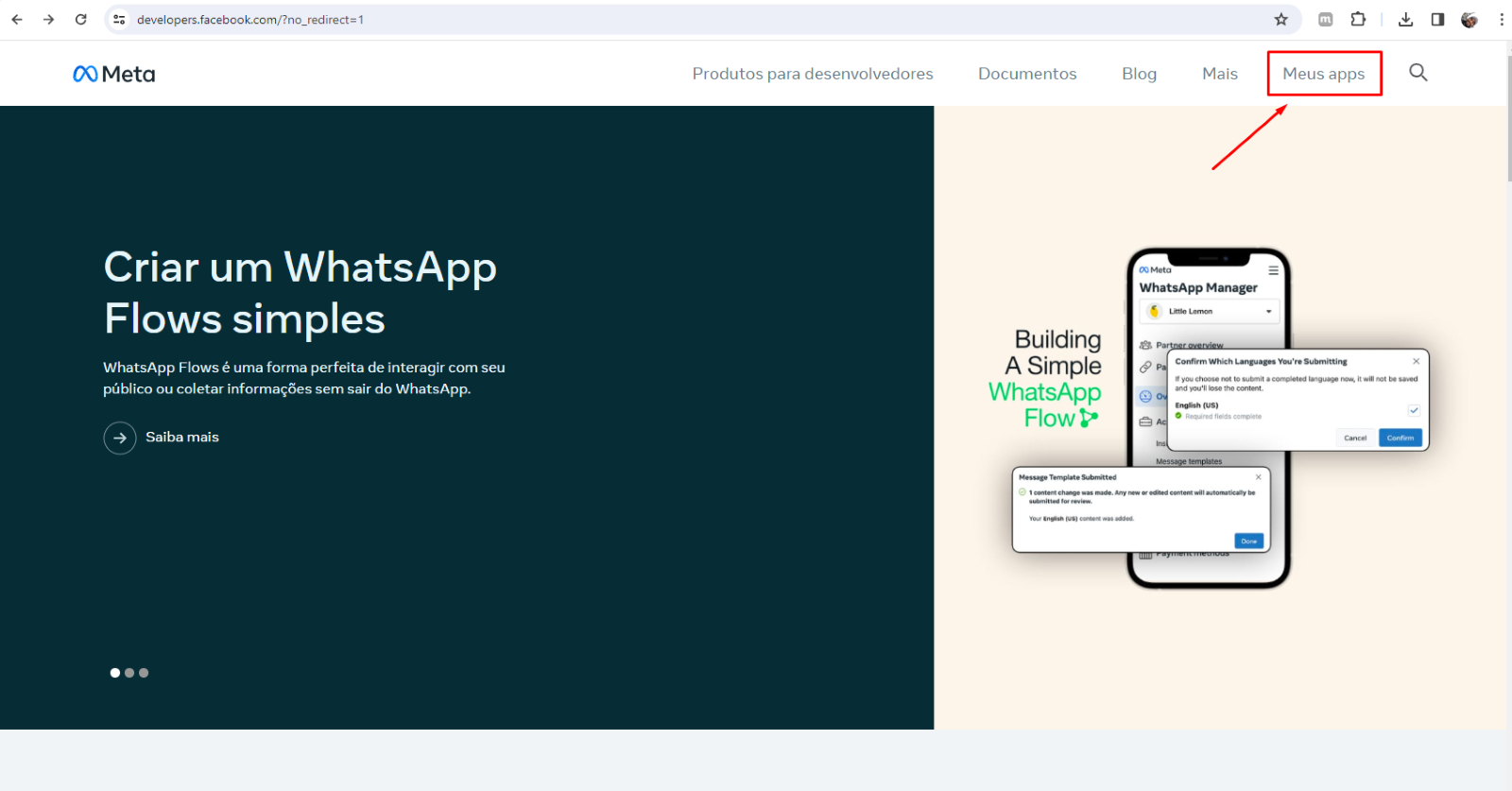Click the WhatsApp Manager phone illustration
The height and width of the screenshot is (791, 1512).
click(x=1209, y=418)
